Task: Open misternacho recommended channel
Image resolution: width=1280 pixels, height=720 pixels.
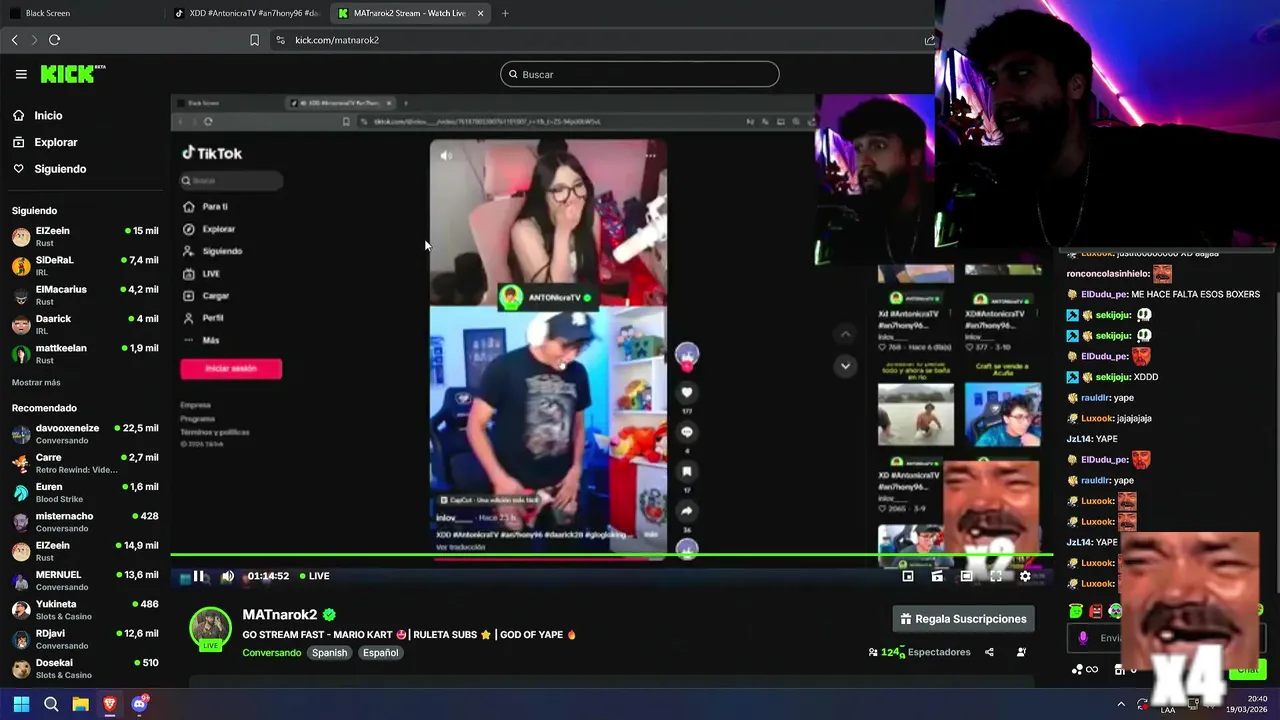Action: (85, 522)
